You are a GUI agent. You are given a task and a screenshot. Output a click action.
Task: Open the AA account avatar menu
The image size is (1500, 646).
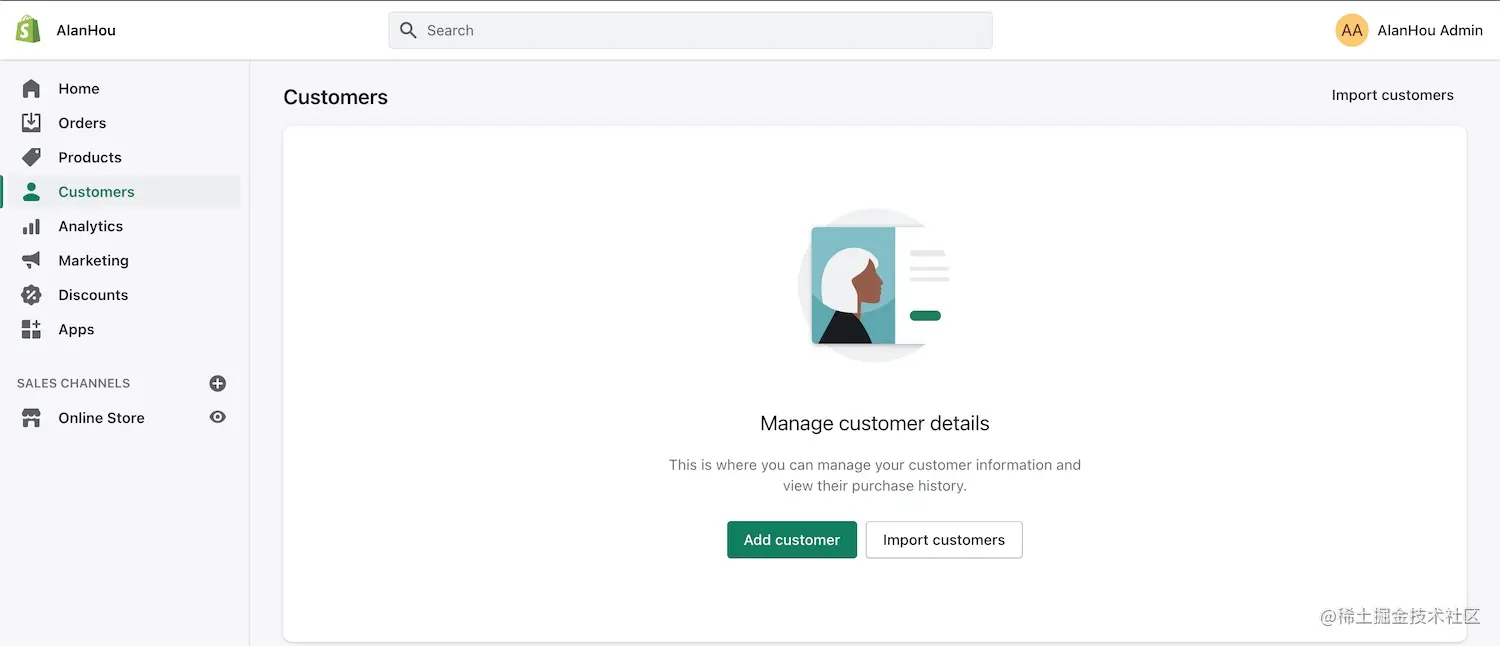[x=1351, y=30]
